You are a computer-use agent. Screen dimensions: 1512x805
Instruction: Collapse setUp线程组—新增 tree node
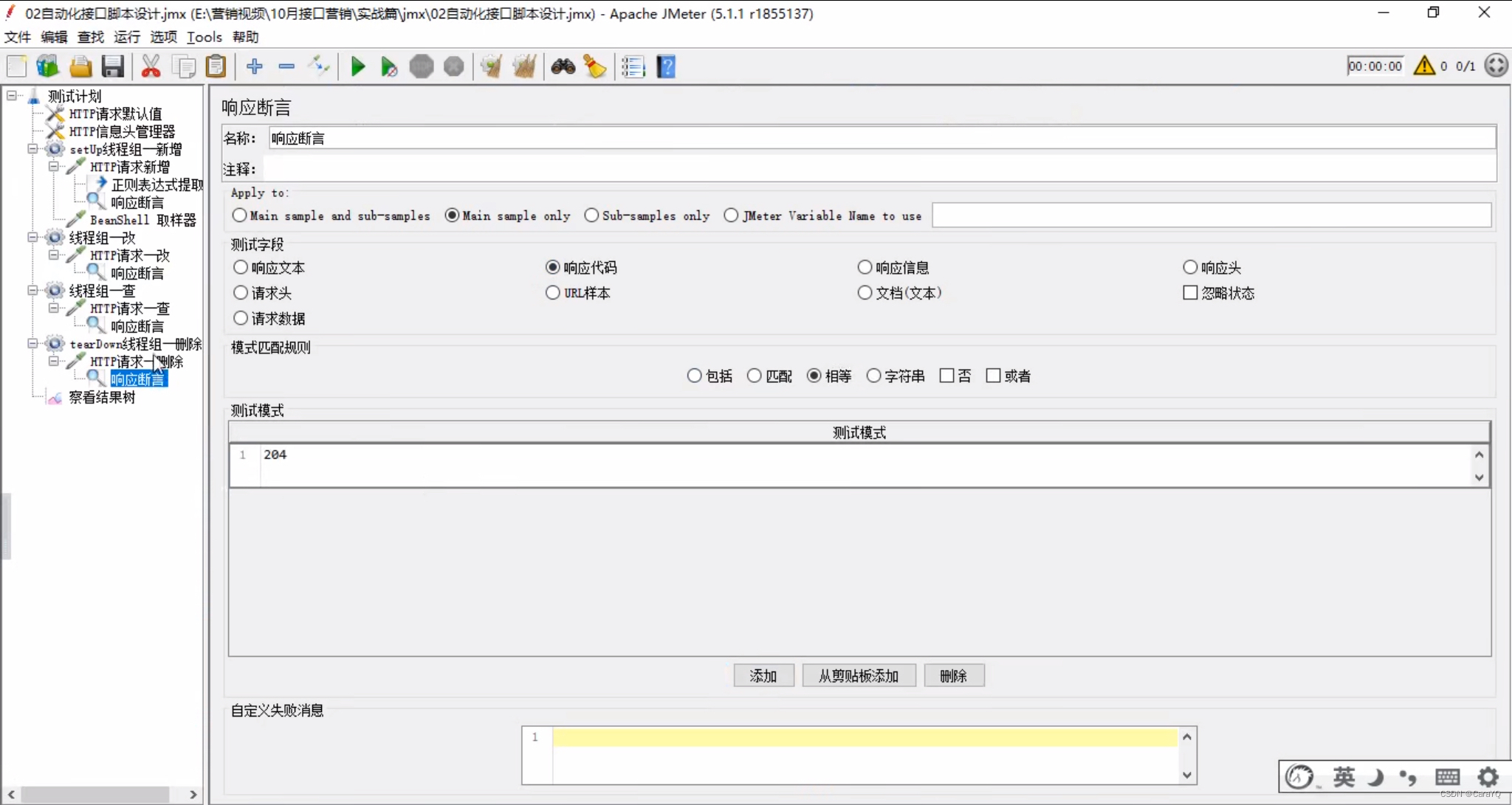tap(32, 148)
